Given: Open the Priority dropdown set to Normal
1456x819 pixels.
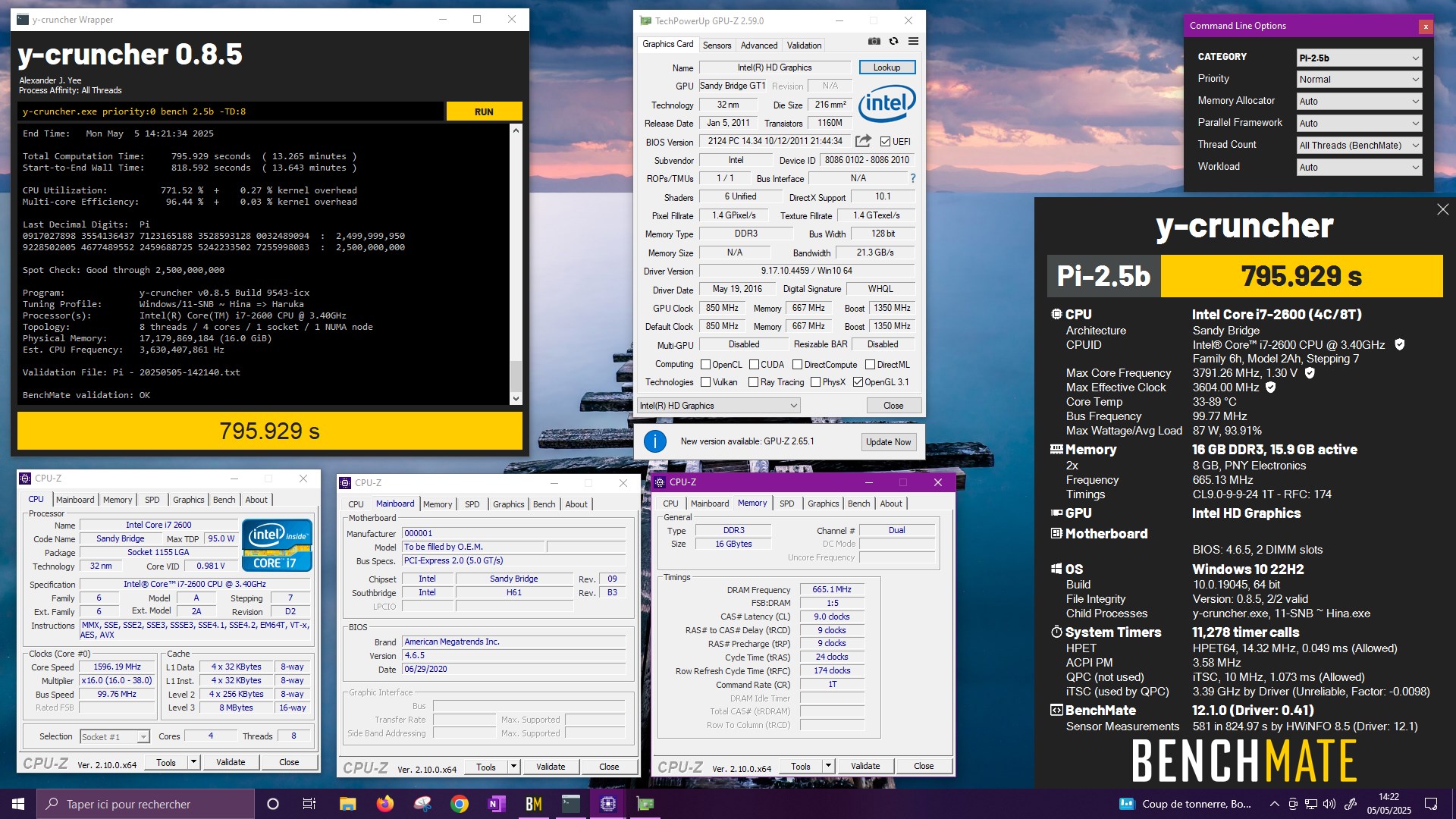Looking at the screenshot, I should 1359,80.
